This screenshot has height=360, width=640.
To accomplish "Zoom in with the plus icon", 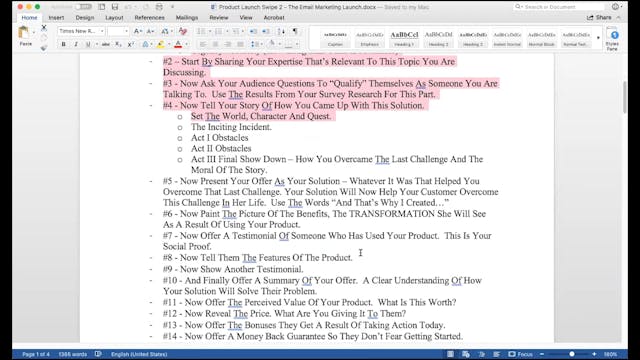I will (x=594, y=354).
